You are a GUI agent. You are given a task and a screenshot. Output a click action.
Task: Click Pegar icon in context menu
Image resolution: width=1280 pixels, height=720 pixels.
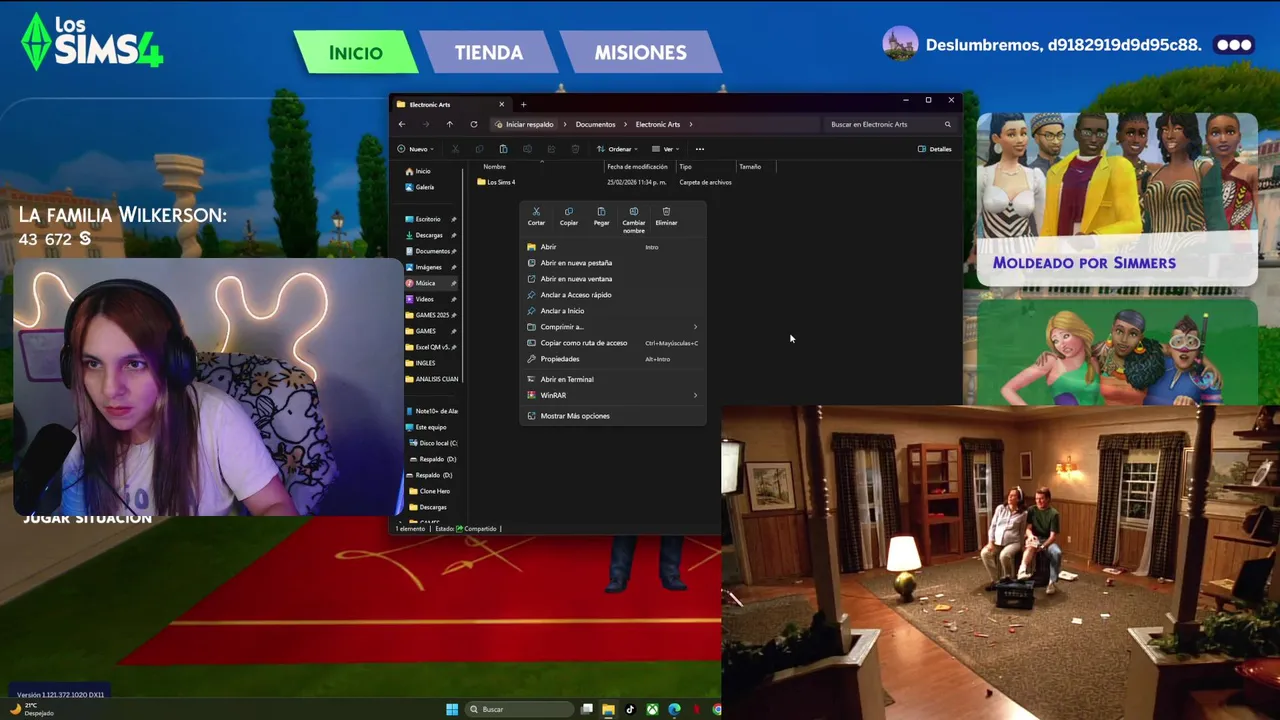tap(601, 212)
